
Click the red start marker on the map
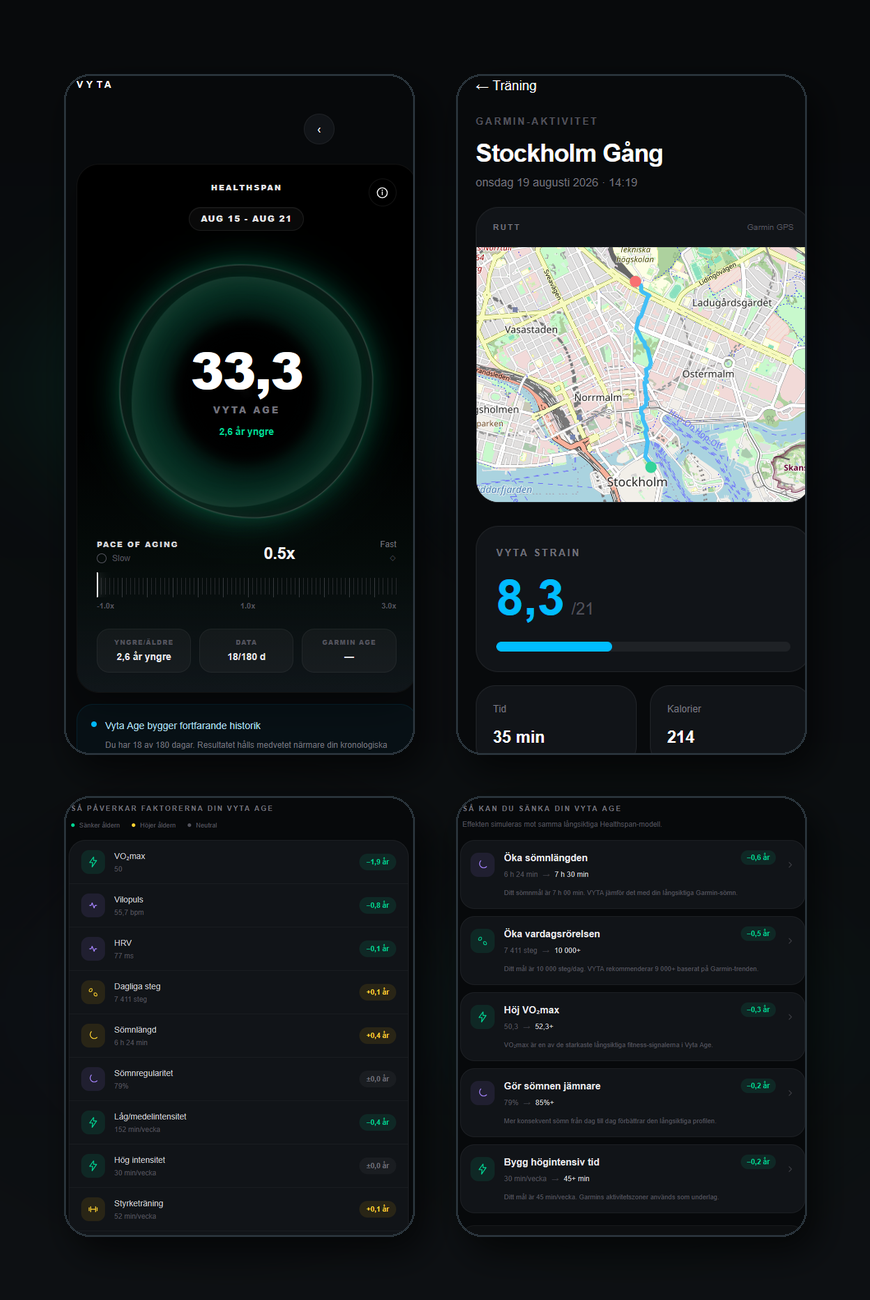[x=634, y=282]
